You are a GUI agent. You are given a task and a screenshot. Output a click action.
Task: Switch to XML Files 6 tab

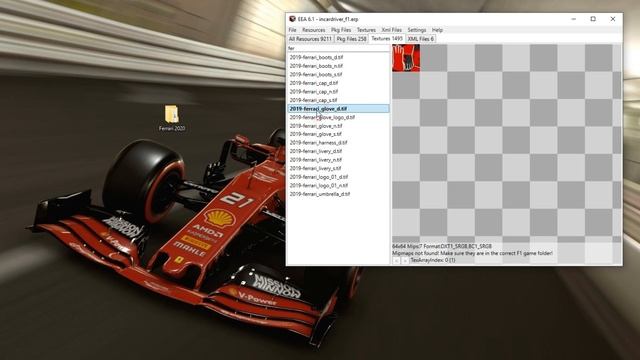(x=420, y=39)
